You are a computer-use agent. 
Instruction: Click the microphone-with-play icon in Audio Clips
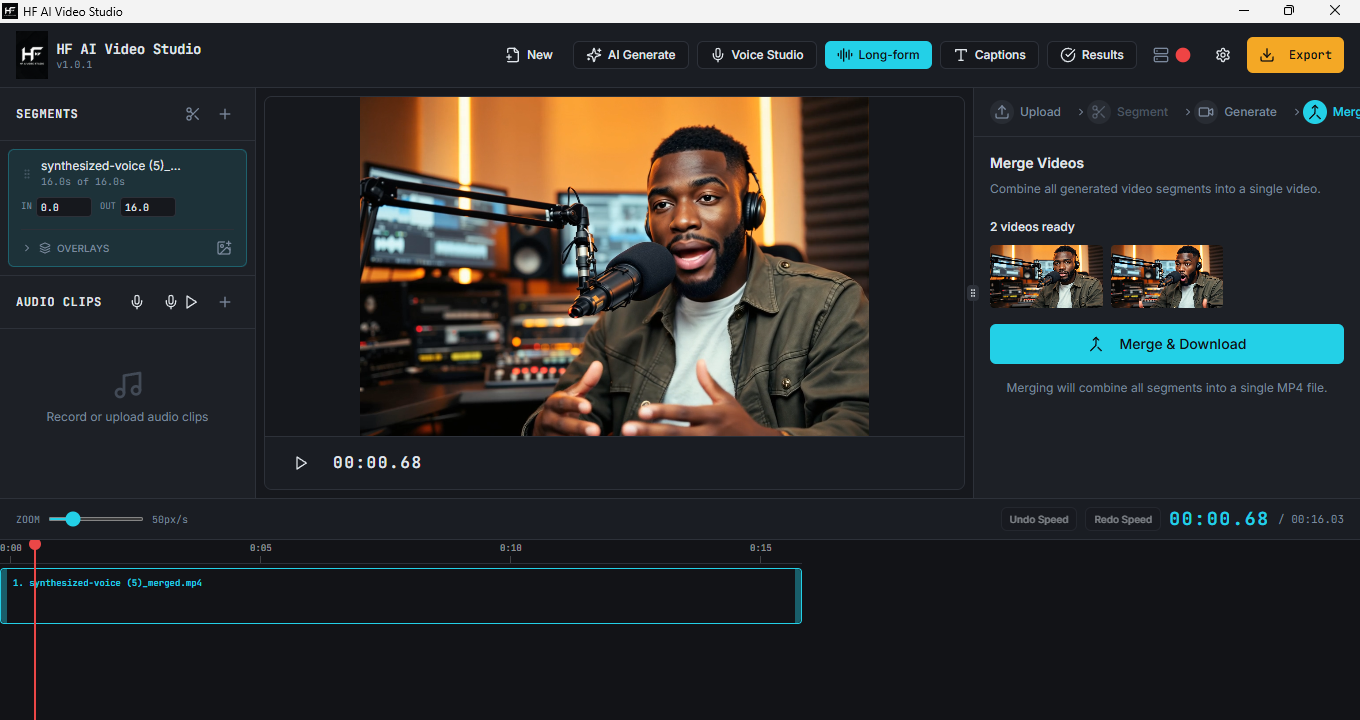[180, 302]
